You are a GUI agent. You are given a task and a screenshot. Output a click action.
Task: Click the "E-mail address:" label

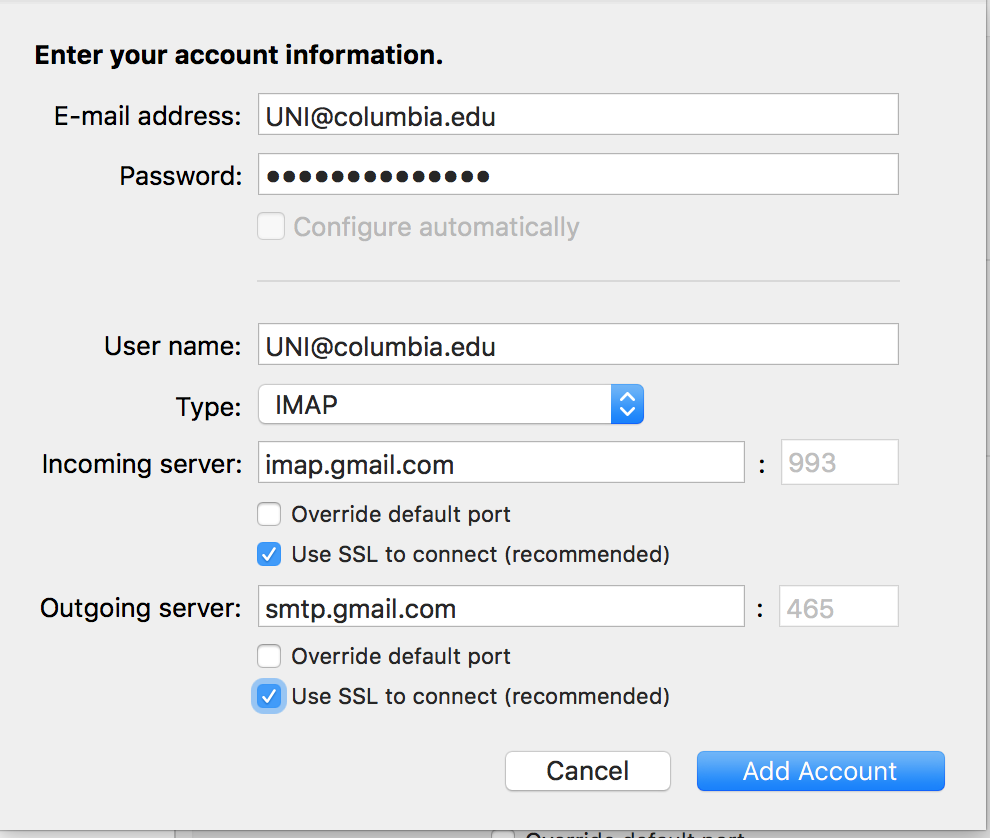click(148, 116)
